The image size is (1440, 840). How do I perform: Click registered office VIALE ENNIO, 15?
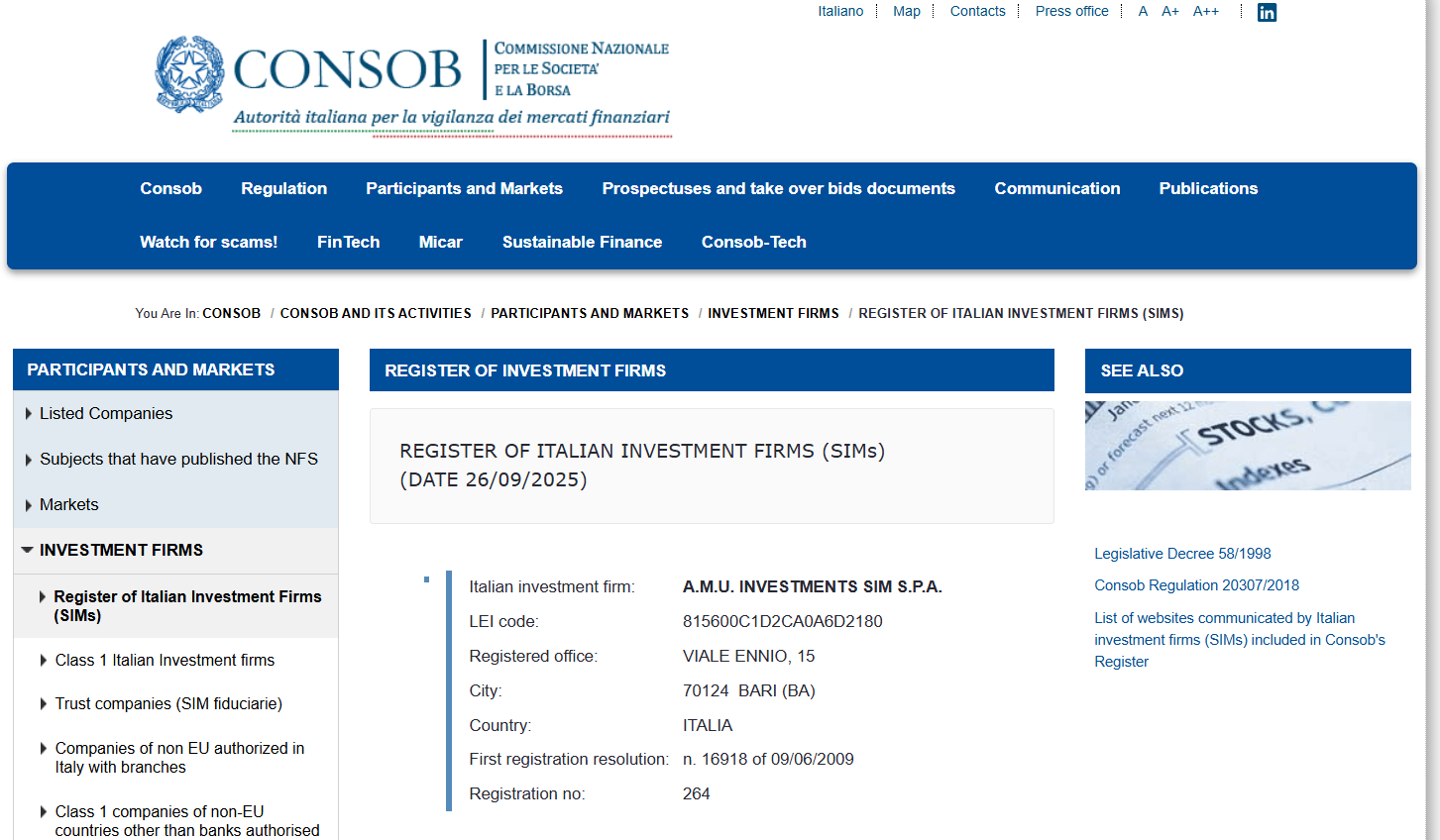[748, 656]
